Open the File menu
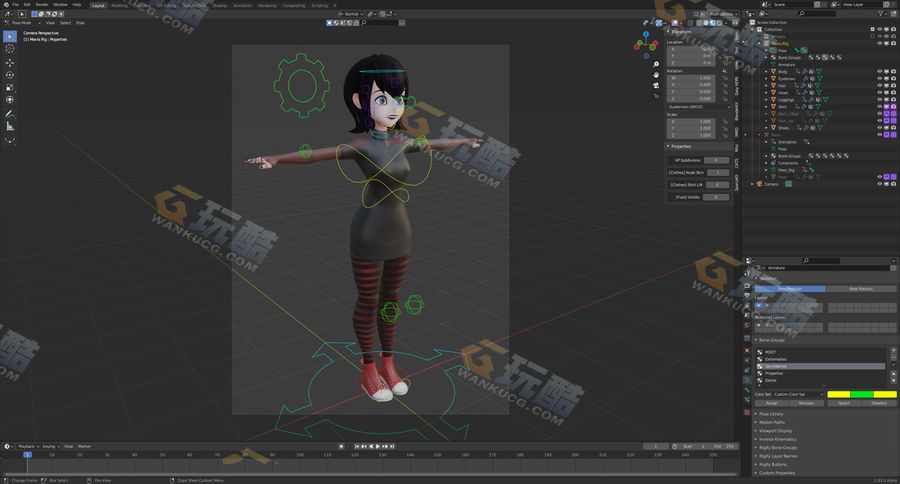The height and width of the screenshot is (484, 900). point(15,5)
